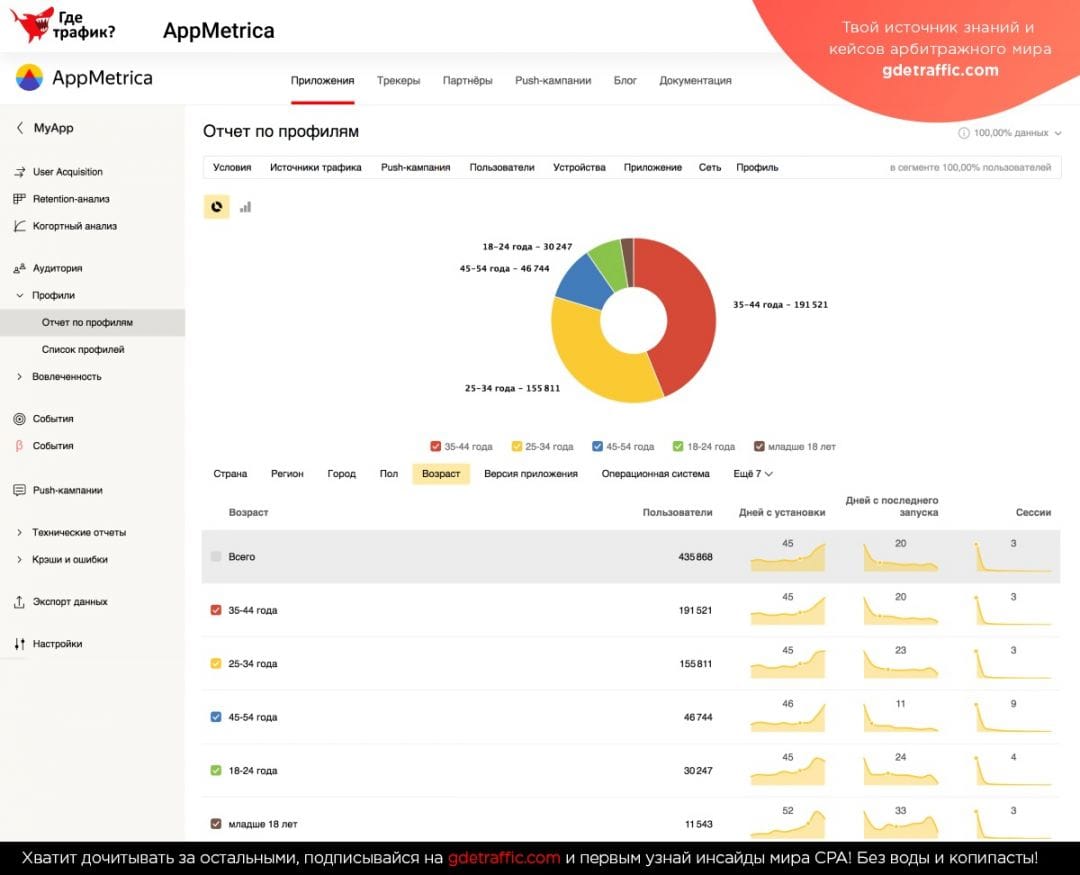
Task: Group by Страна
Action: [x=230, y=474]
